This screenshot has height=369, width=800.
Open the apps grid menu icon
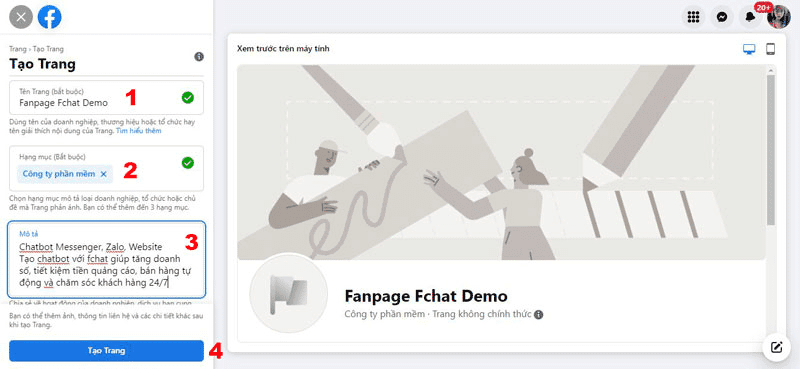[x=693, y=17]
